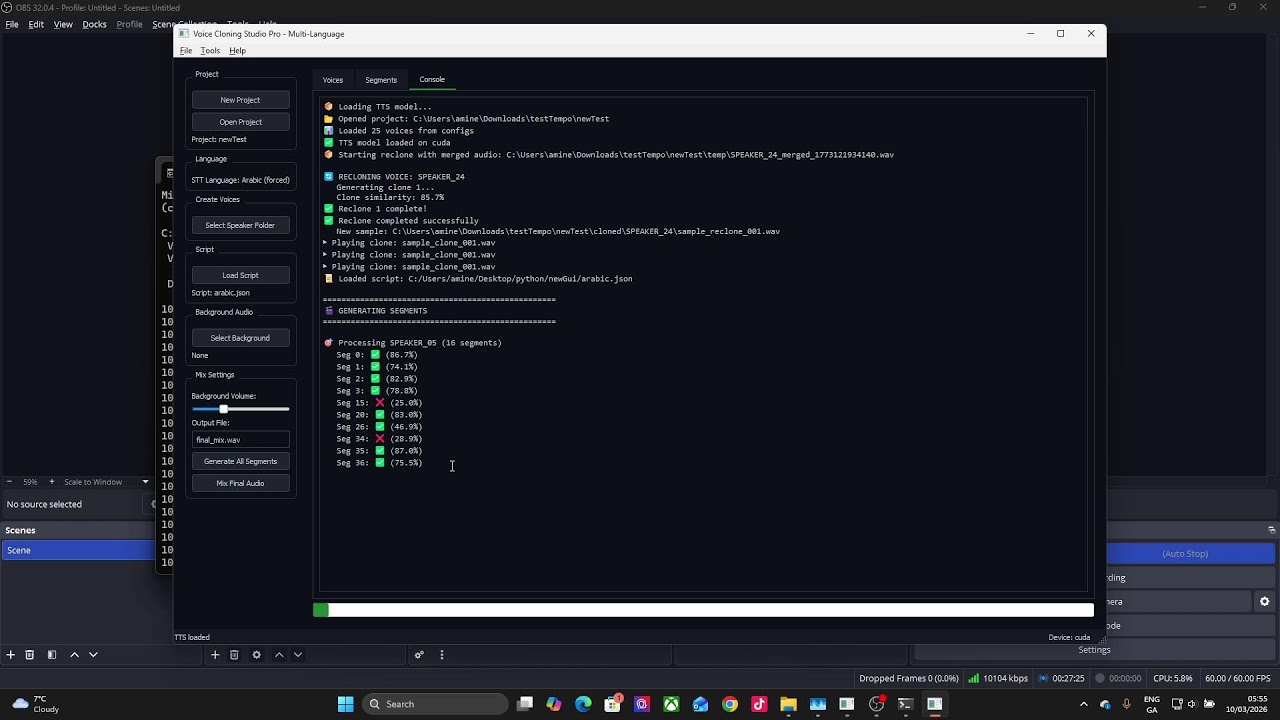Open the weather widget showing 7°C Cloudy

(x=36, y=704)
